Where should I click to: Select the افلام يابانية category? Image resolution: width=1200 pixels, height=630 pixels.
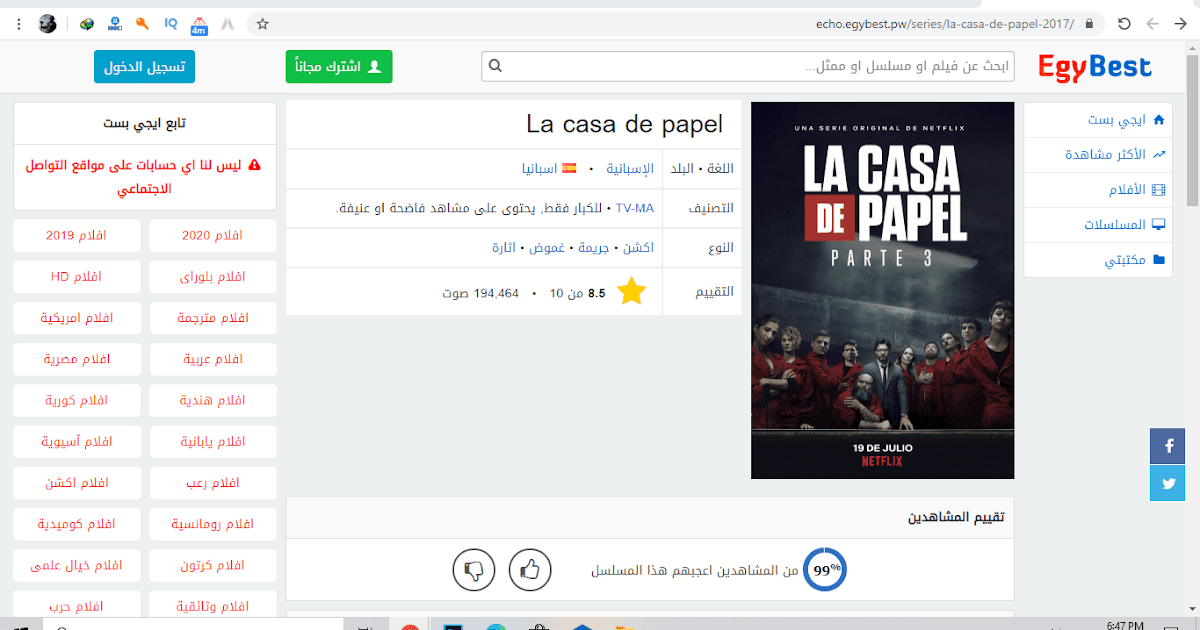tap(213, 442)
